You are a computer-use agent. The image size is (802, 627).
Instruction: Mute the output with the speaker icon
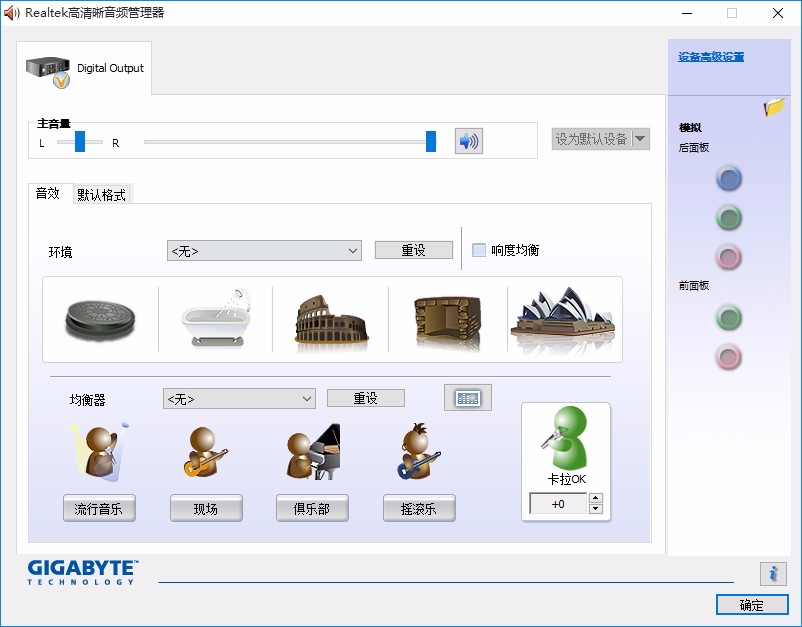pos(466,139)
